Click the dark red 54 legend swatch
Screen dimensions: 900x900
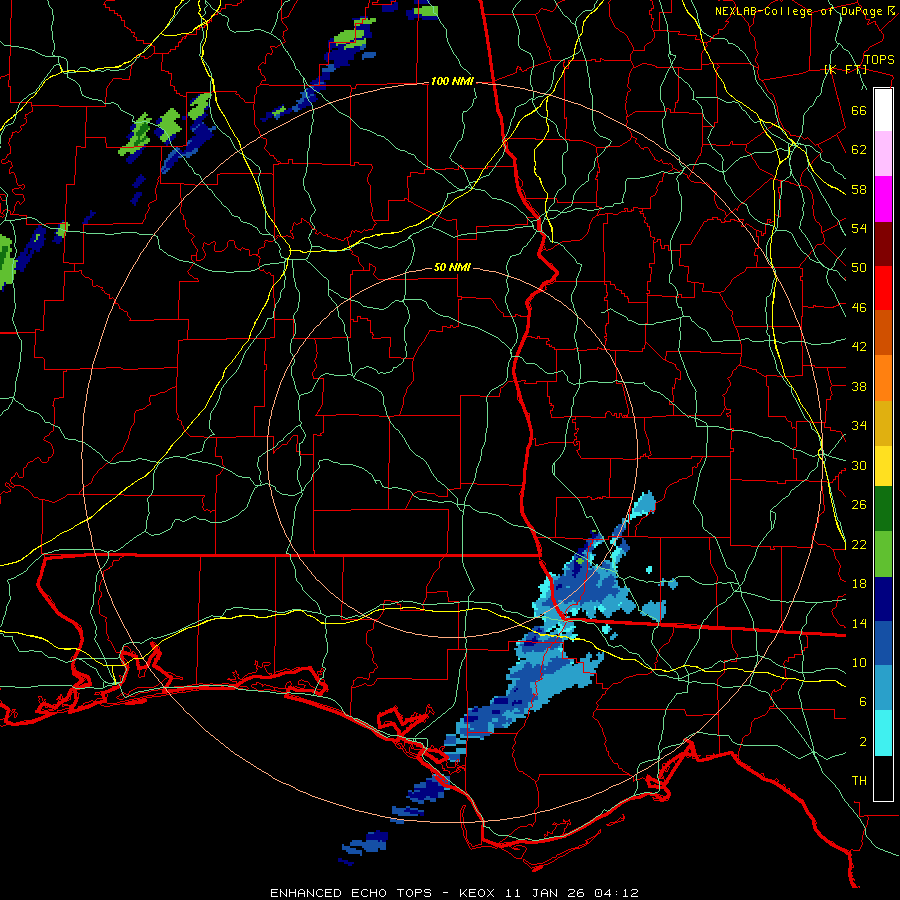883,244
